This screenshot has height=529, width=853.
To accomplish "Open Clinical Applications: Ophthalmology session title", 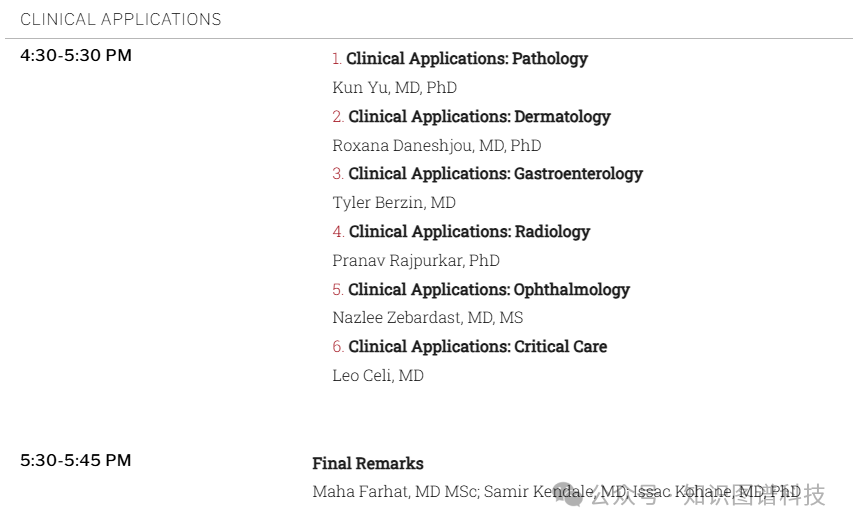I will coord(489,290).
